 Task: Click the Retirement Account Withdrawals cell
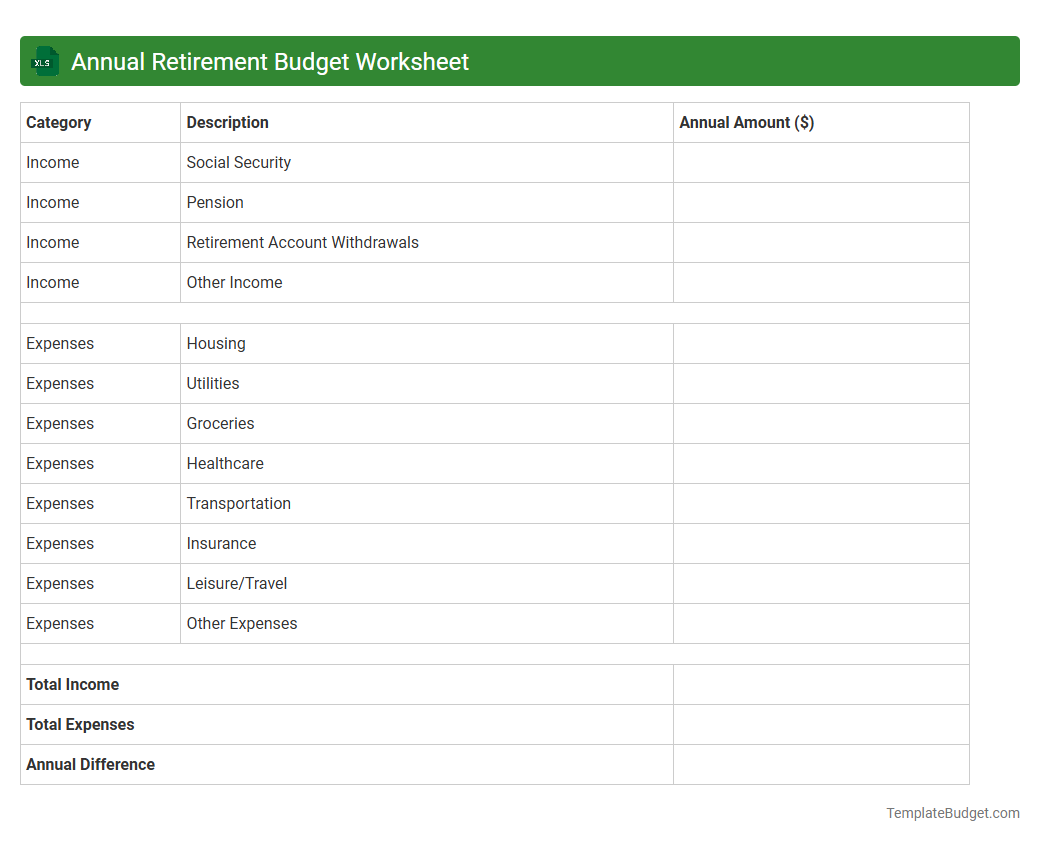302,242
